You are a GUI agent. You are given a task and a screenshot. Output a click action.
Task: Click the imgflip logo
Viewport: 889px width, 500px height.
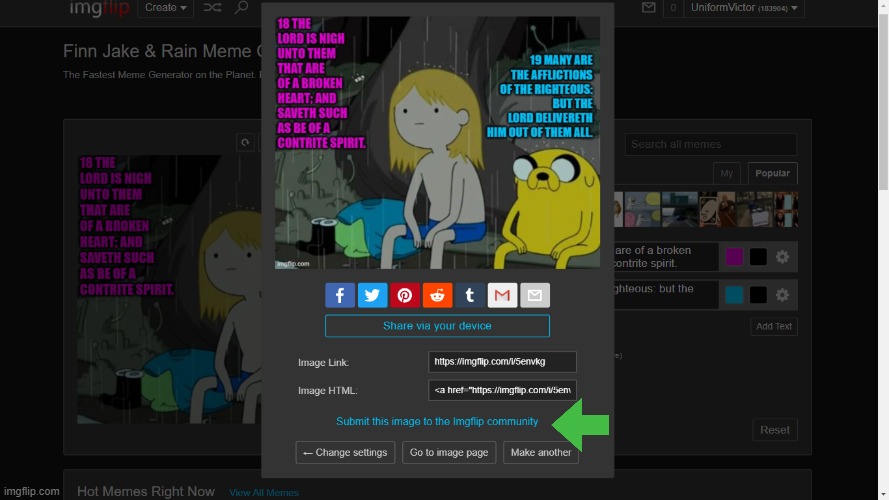[x=99, y=8]
